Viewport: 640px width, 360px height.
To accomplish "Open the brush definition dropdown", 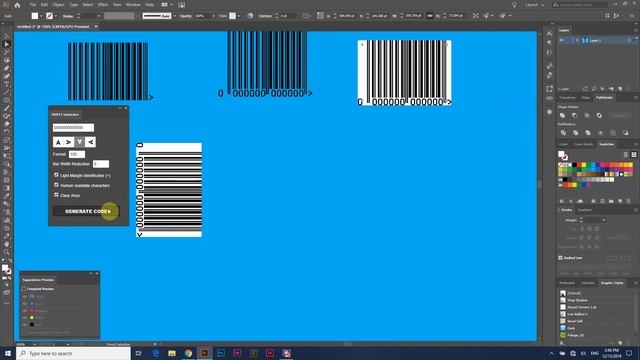I will click(x=174, y=16).
